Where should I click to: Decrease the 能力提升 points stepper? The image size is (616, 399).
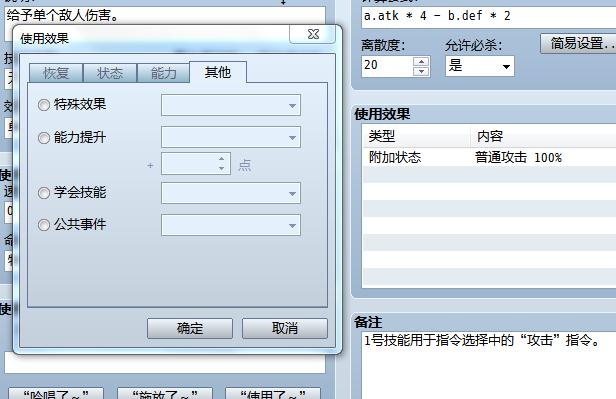point(222,169)
